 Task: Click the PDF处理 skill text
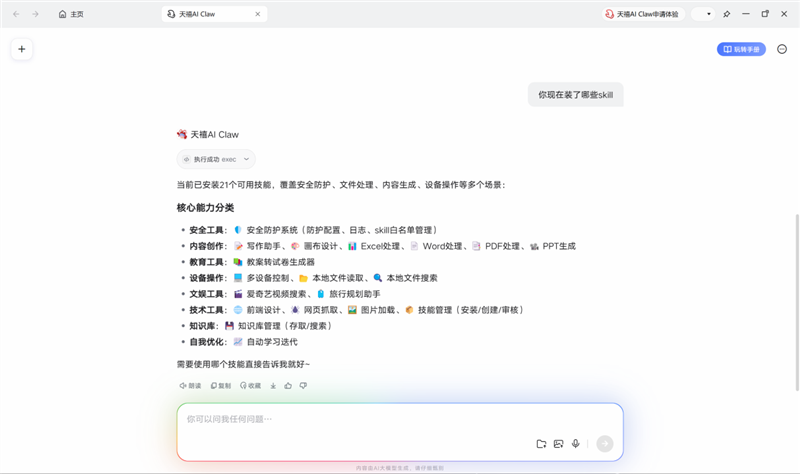[x=502, y=246]
